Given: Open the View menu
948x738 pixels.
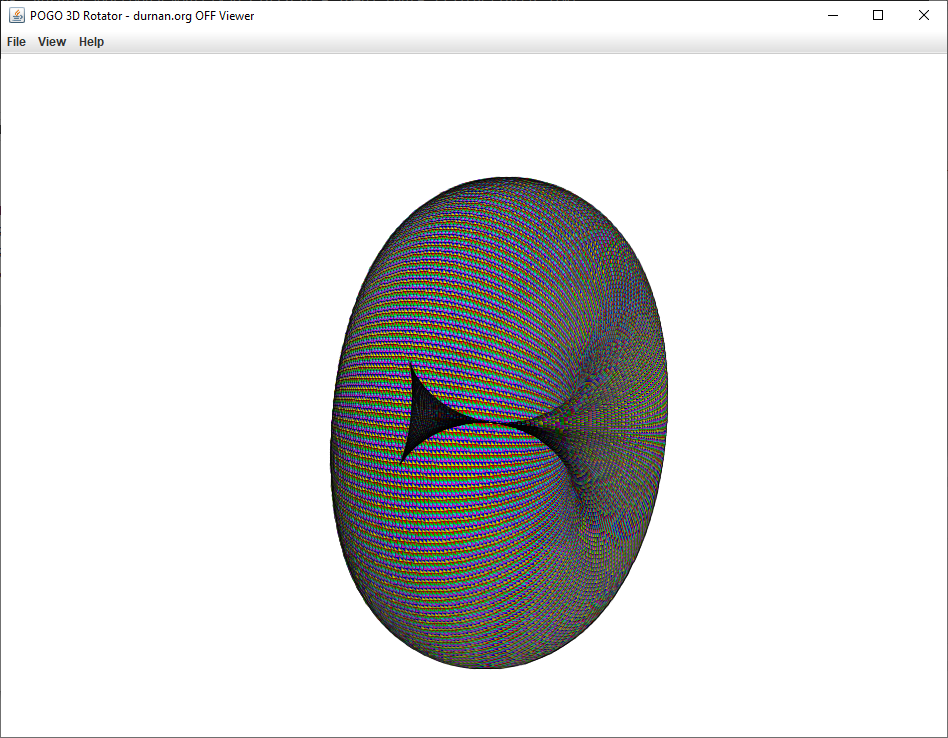Looking at the screenshot, I should pyautogui.click(x=51, y=41).
